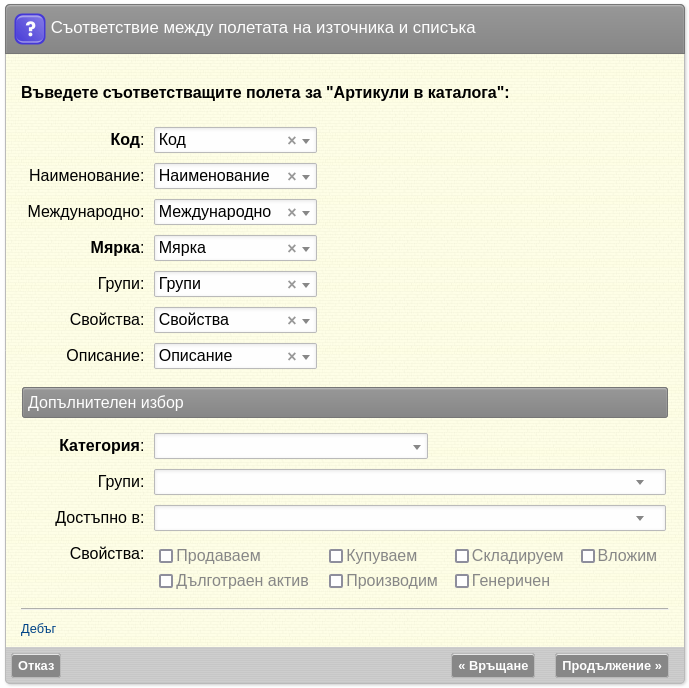689x688 pixels.
Task: Open the Дебъг link
Action: click(38, 629)
